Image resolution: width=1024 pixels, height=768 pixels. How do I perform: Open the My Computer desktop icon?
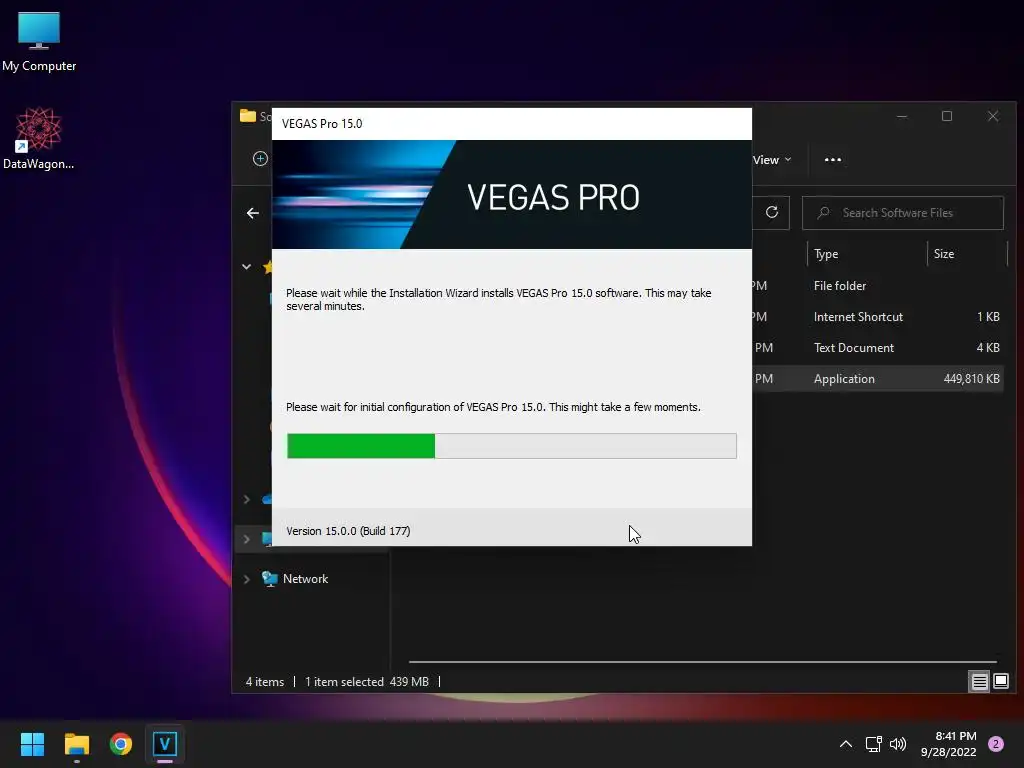coord(39,40)
